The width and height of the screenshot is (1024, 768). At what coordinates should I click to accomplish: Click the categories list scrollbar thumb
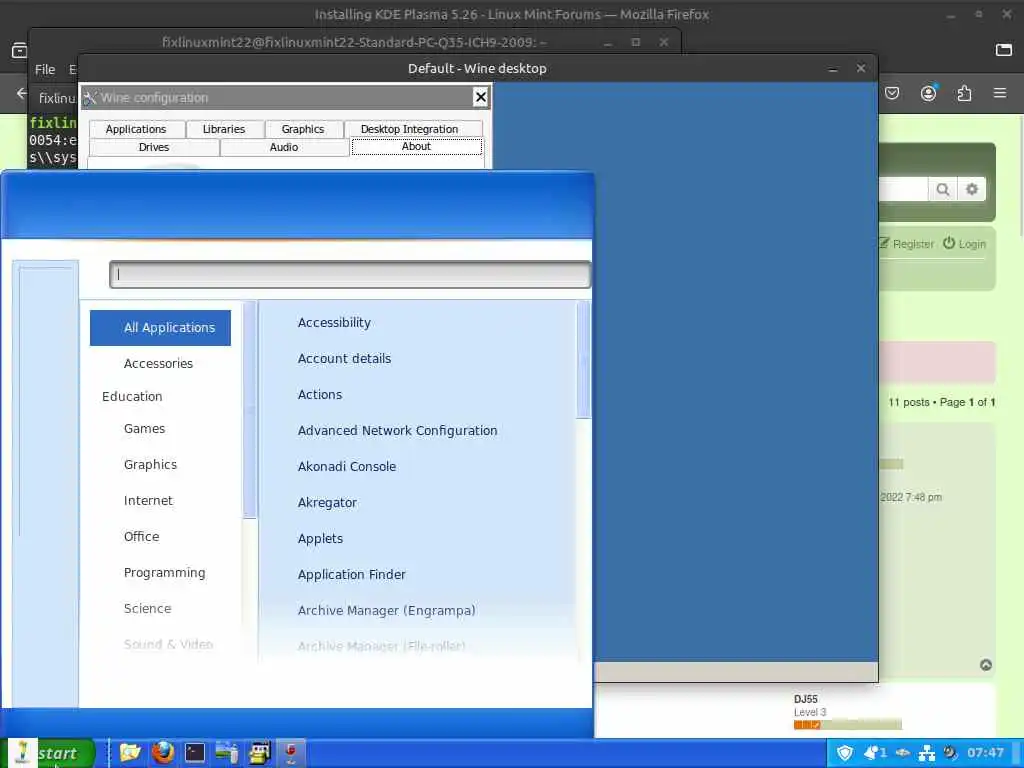(249, 410)
